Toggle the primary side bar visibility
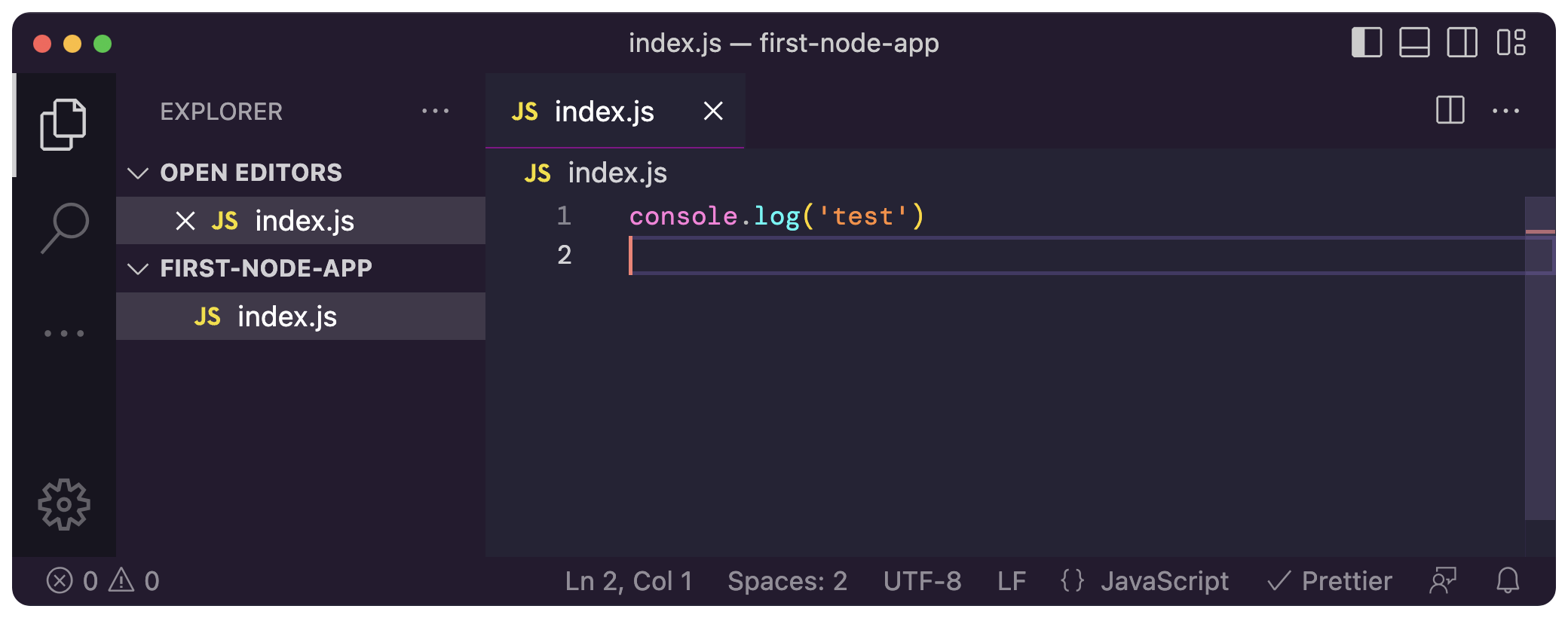Image resolution: width=1568 pixels, height=618 pixels. pyautogui.click(x=1366, y=43)
